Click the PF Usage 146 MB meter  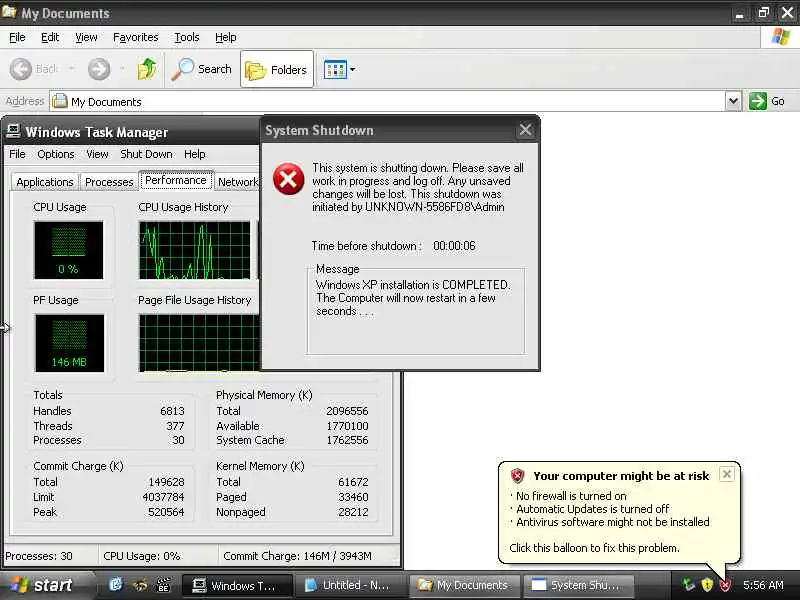pyautogui.click(x=69, y=343)
